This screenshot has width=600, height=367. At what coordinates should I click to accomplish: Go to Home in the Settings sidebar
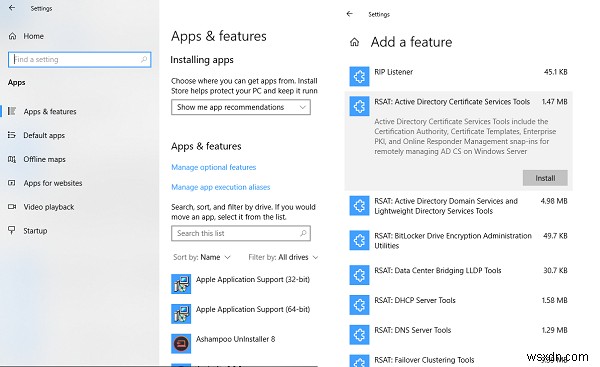pyautogui.click(x=33, y=36)
